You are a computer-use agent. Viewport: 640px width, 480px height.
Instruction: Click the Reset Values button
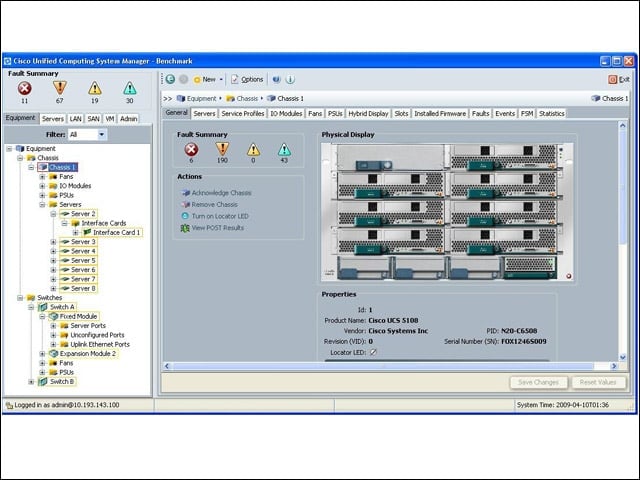[x=598, y=382]
